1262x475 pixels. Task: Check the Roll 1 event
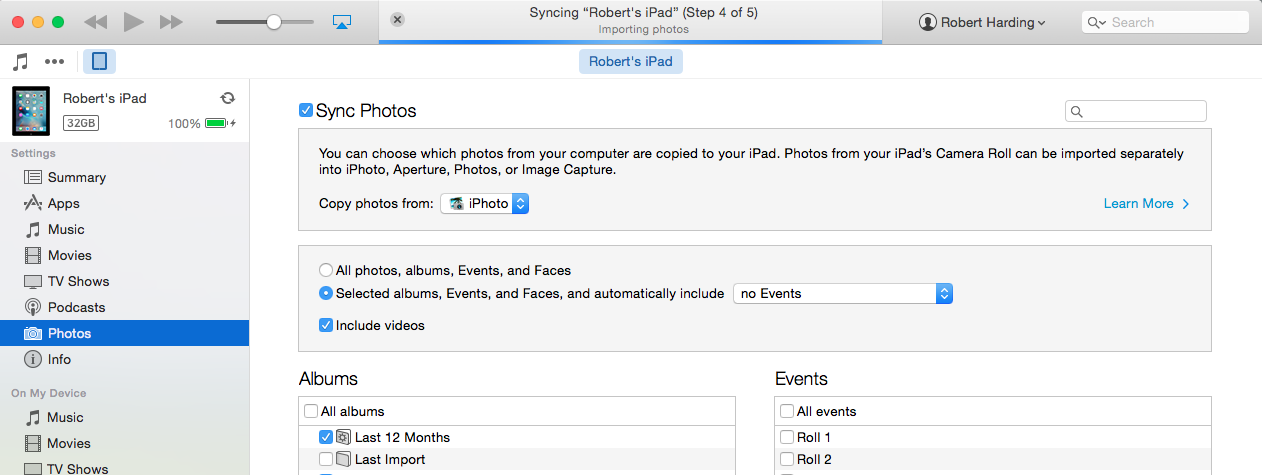787,437
